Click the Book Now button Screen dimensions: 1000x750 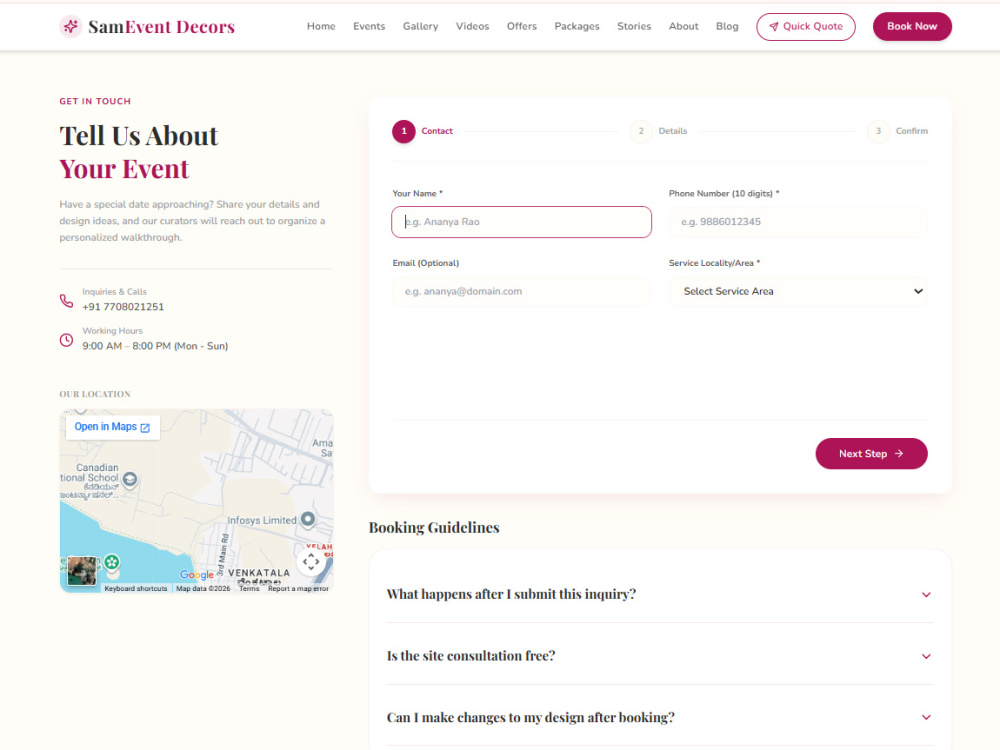click(912, 27)
